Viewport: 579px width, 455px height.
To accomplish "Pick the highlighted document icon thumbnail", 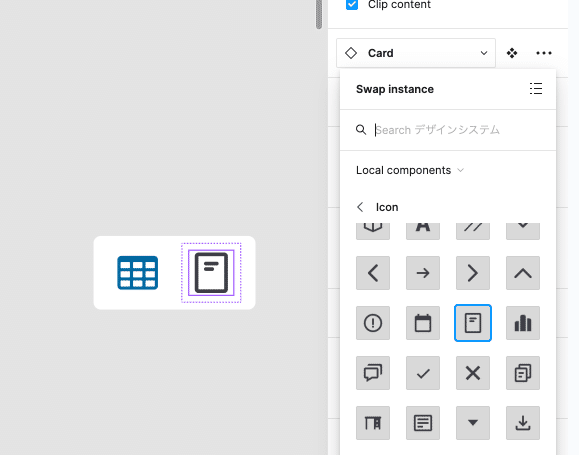I will [473, 323].
